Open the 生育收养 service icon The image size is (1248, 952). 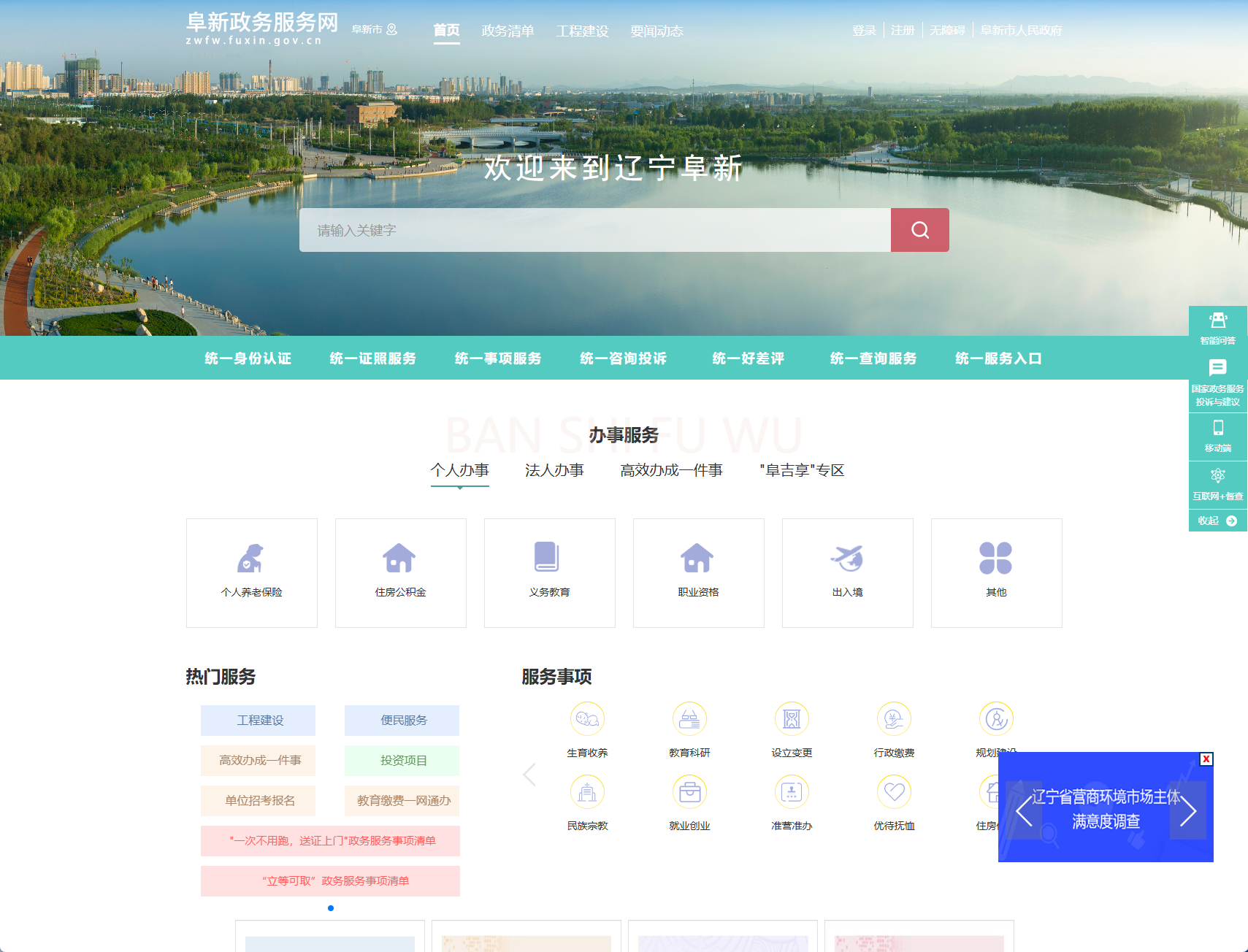(587, 718)
